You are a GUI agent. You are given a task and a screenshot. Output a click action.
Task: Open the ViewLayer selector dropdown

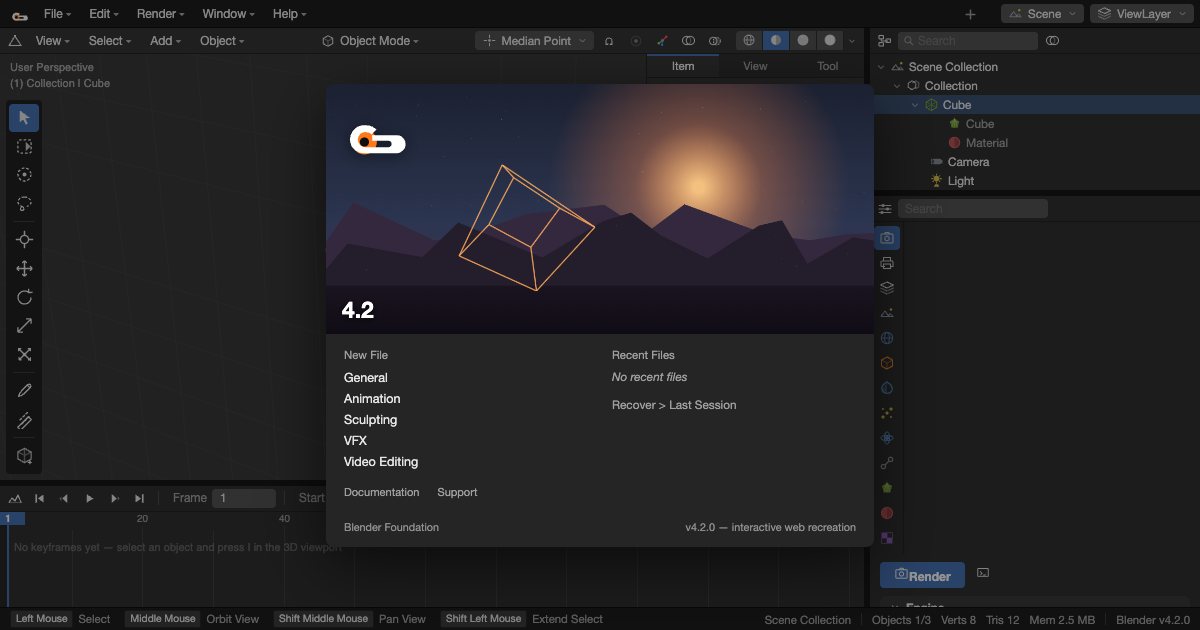[x=1140, y=14]
